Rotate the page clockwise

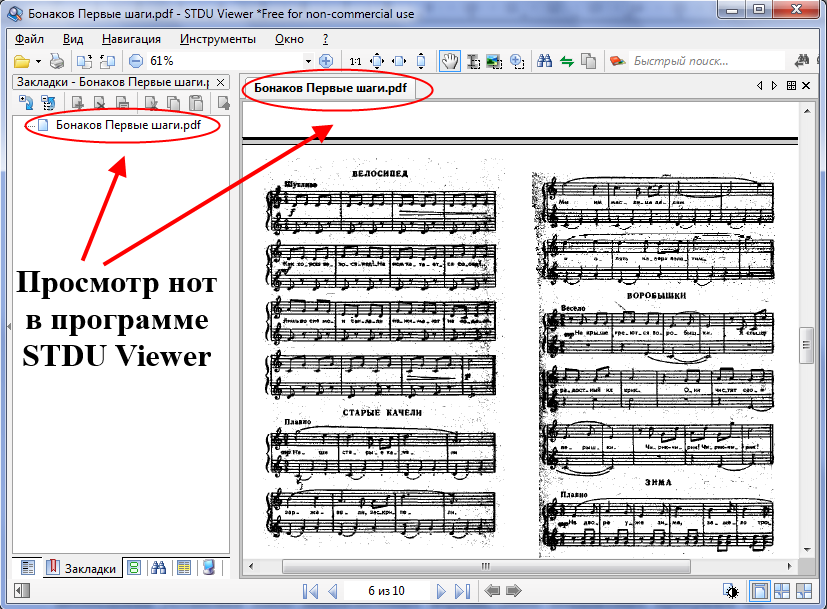[84, 62]
